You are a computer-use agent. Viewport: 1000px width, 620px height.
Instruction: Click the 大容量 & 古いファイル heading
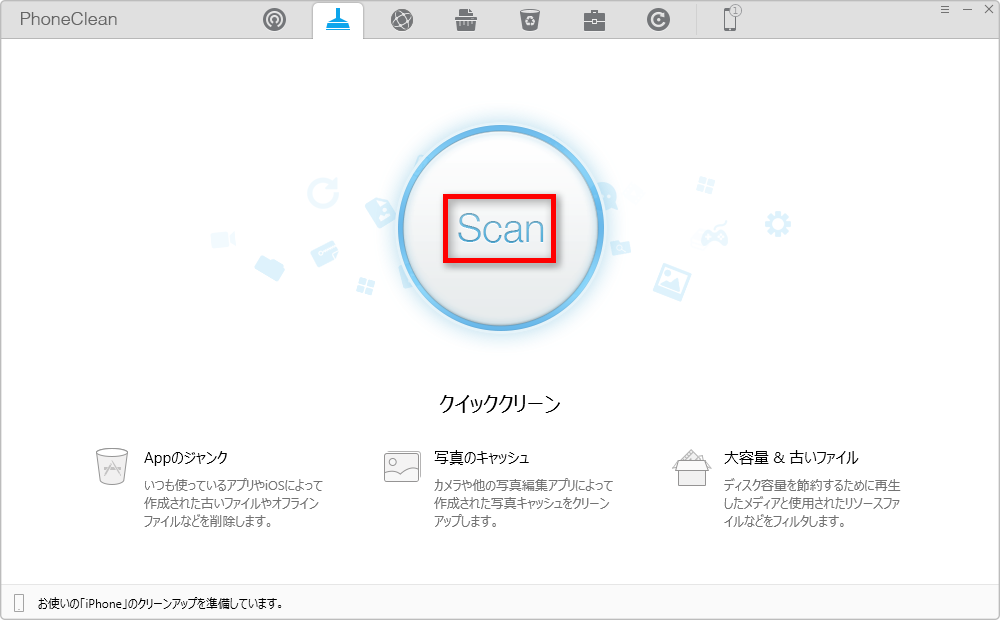point(791,457)
